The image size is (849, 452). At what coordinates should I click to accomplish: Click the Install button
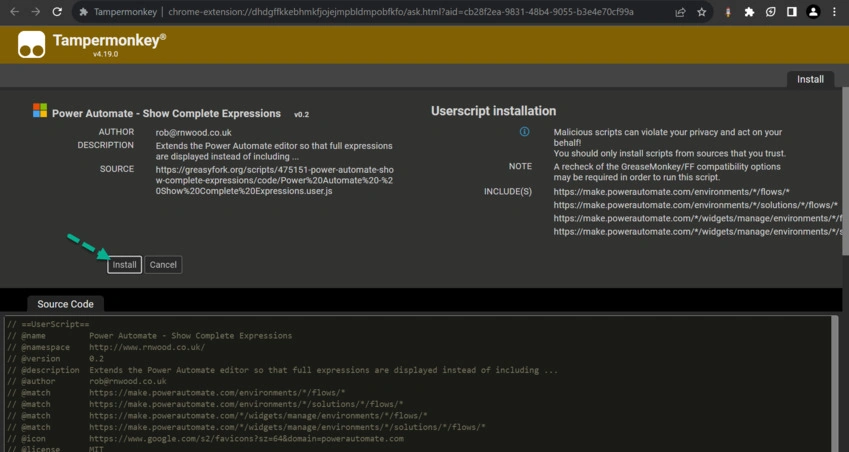[125, 265]
